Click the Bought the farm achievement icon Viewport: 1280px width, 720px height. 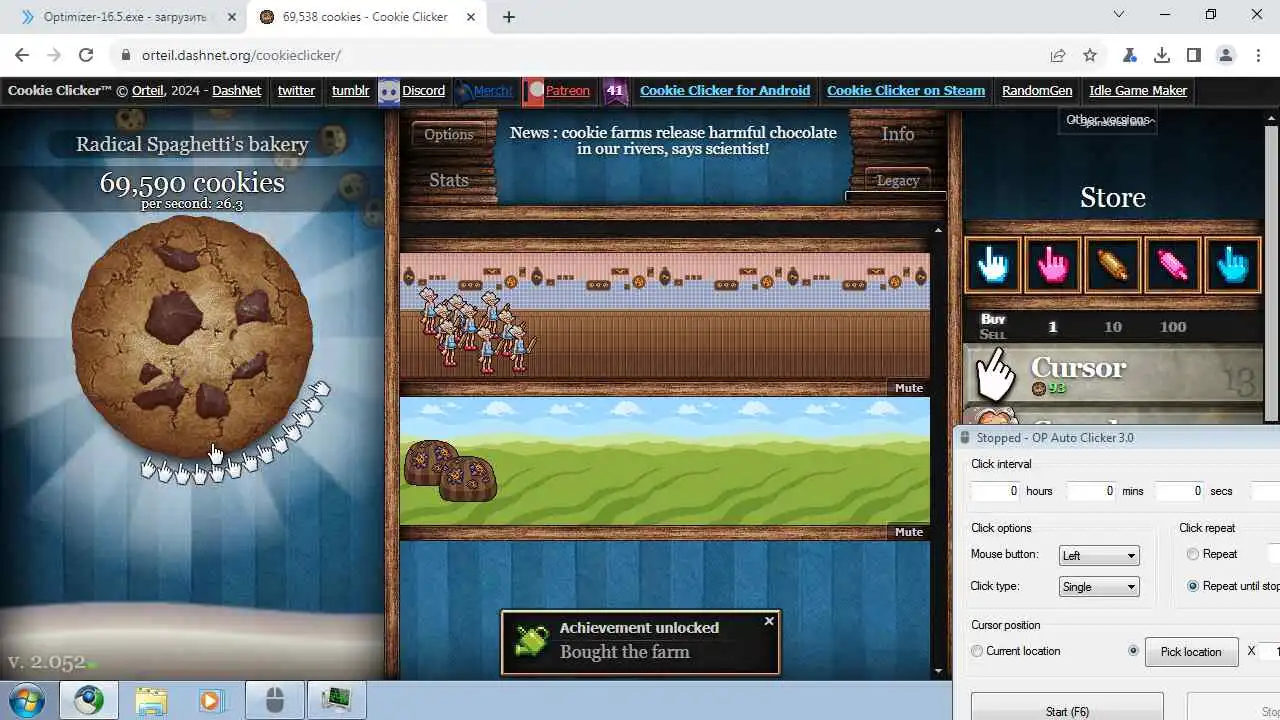click(x=530, y=641)
